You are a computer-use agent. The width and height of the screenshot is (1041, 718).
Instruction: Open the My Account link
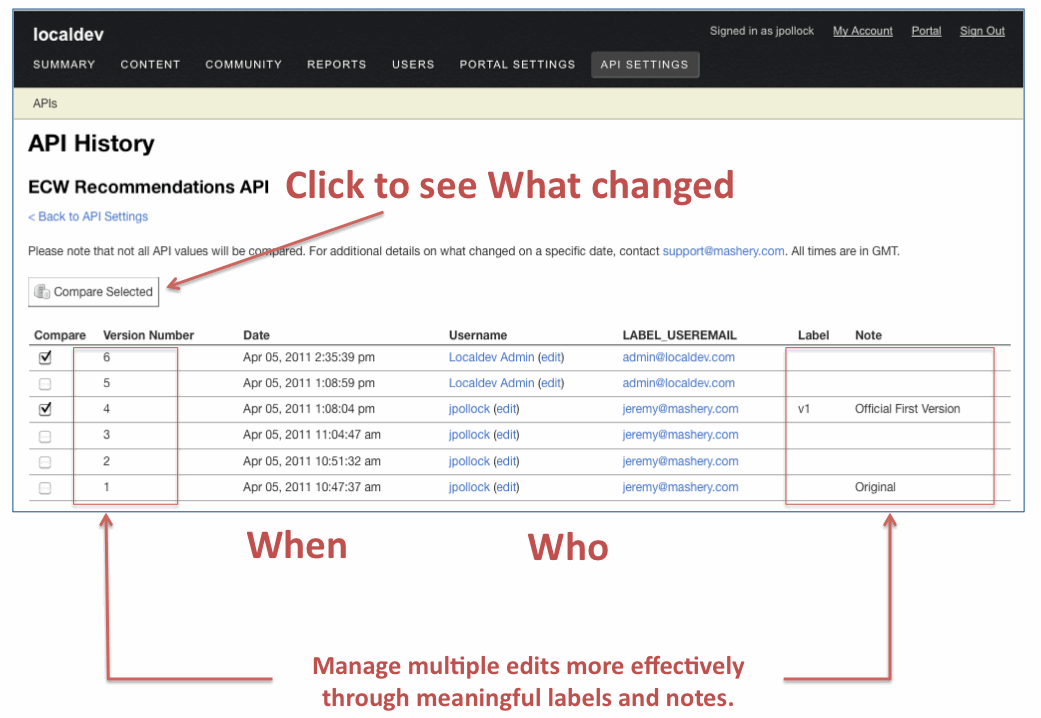point(862,31)
